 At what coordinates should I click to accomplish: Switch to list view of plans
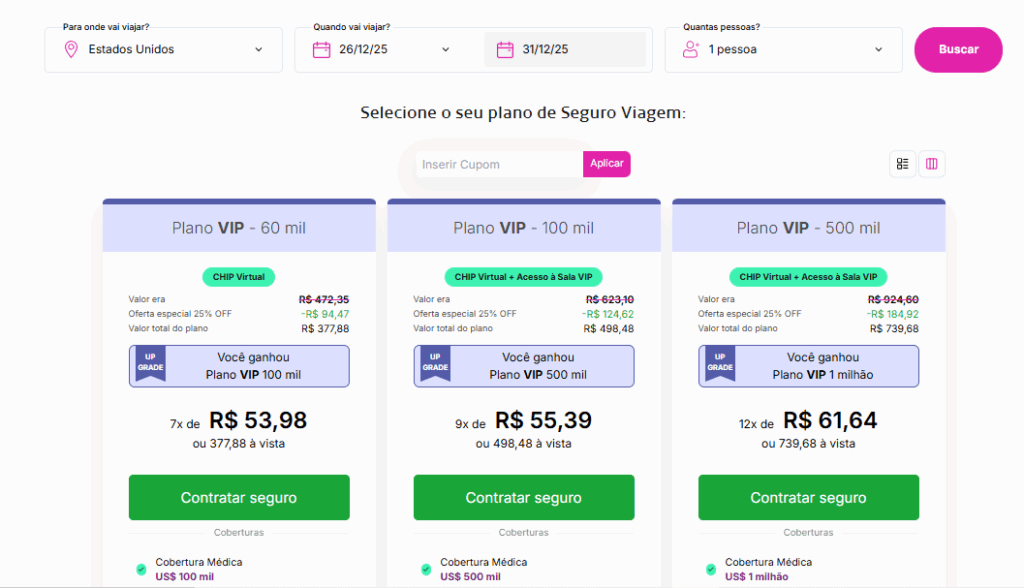[x=902, y=163]
